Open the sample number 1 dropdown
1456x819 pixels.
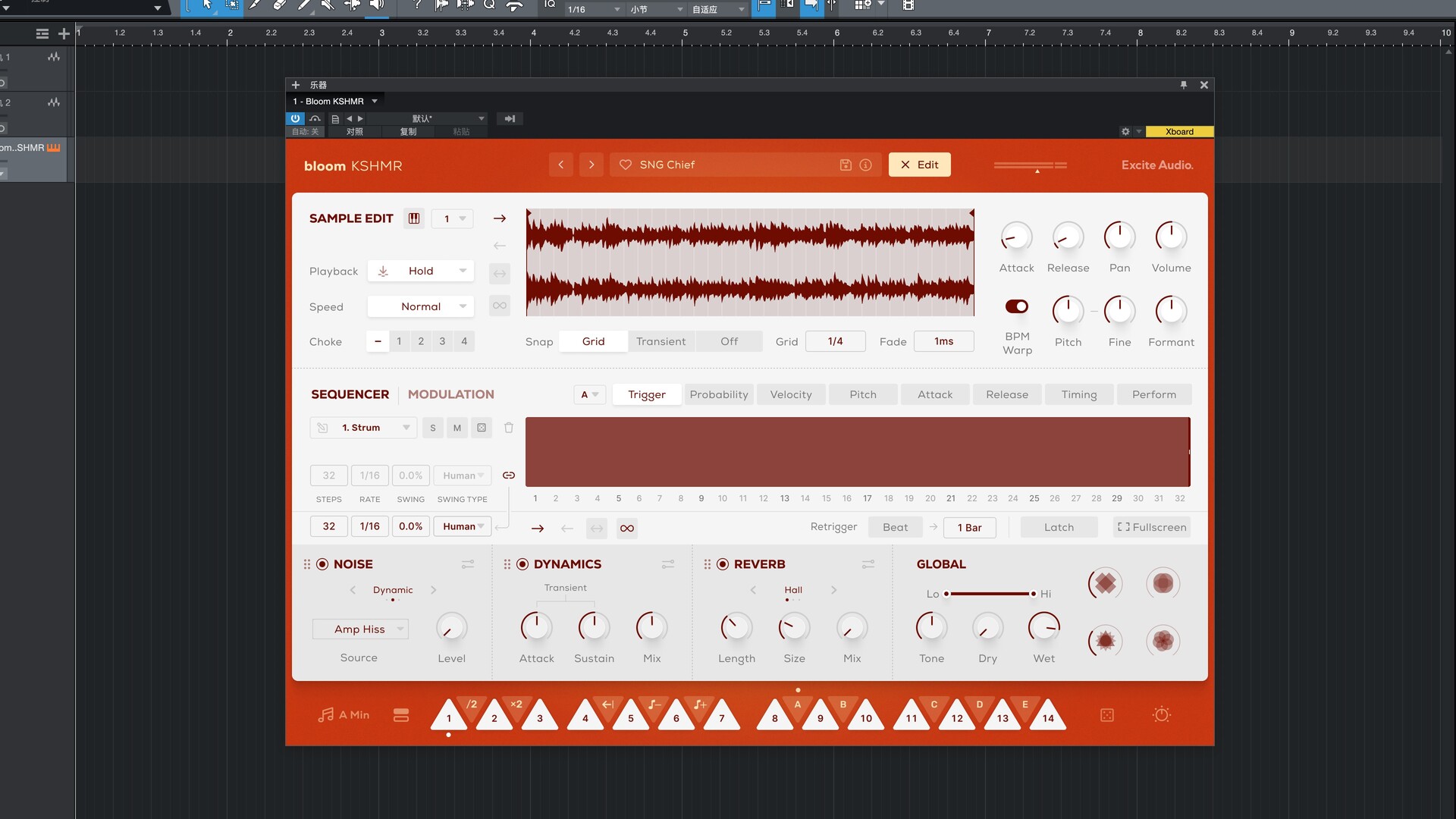tap(453, 218)
